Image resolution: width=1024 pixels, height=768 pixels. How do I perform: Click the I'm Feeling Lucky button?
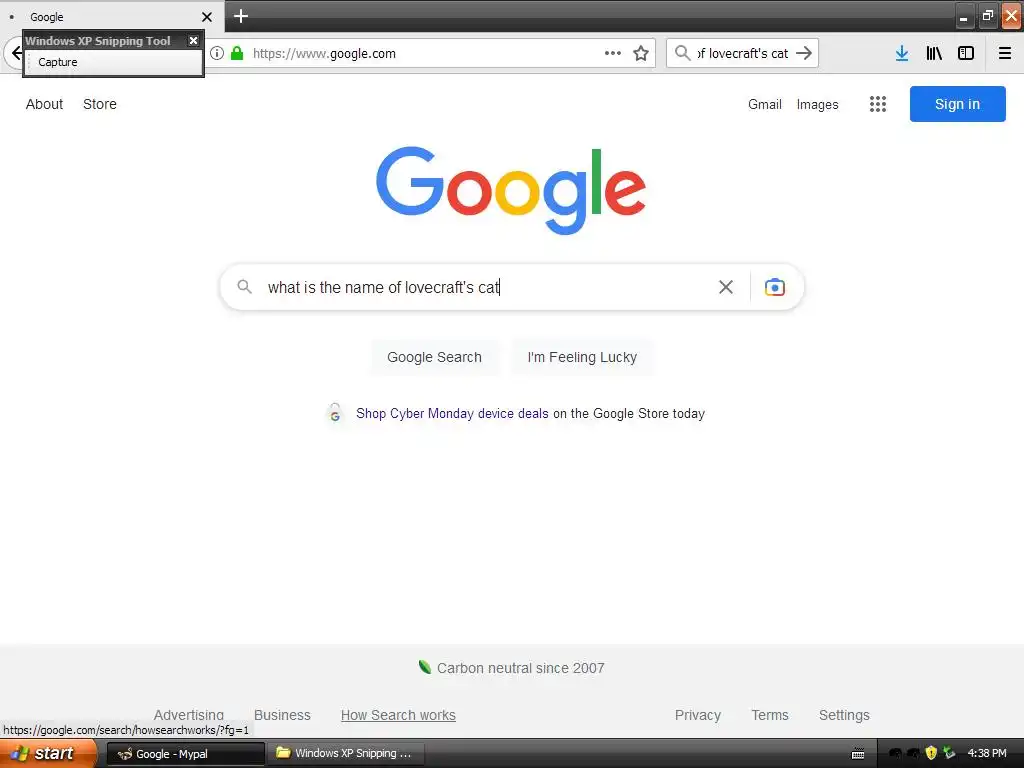[582, 357]
